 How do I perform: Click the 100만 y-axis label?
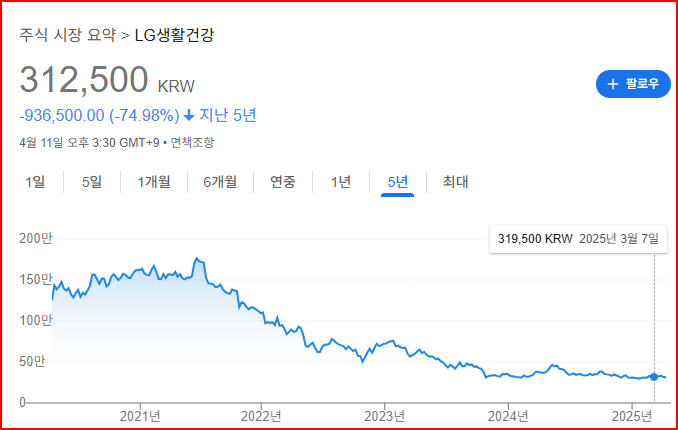coord(35,321)
